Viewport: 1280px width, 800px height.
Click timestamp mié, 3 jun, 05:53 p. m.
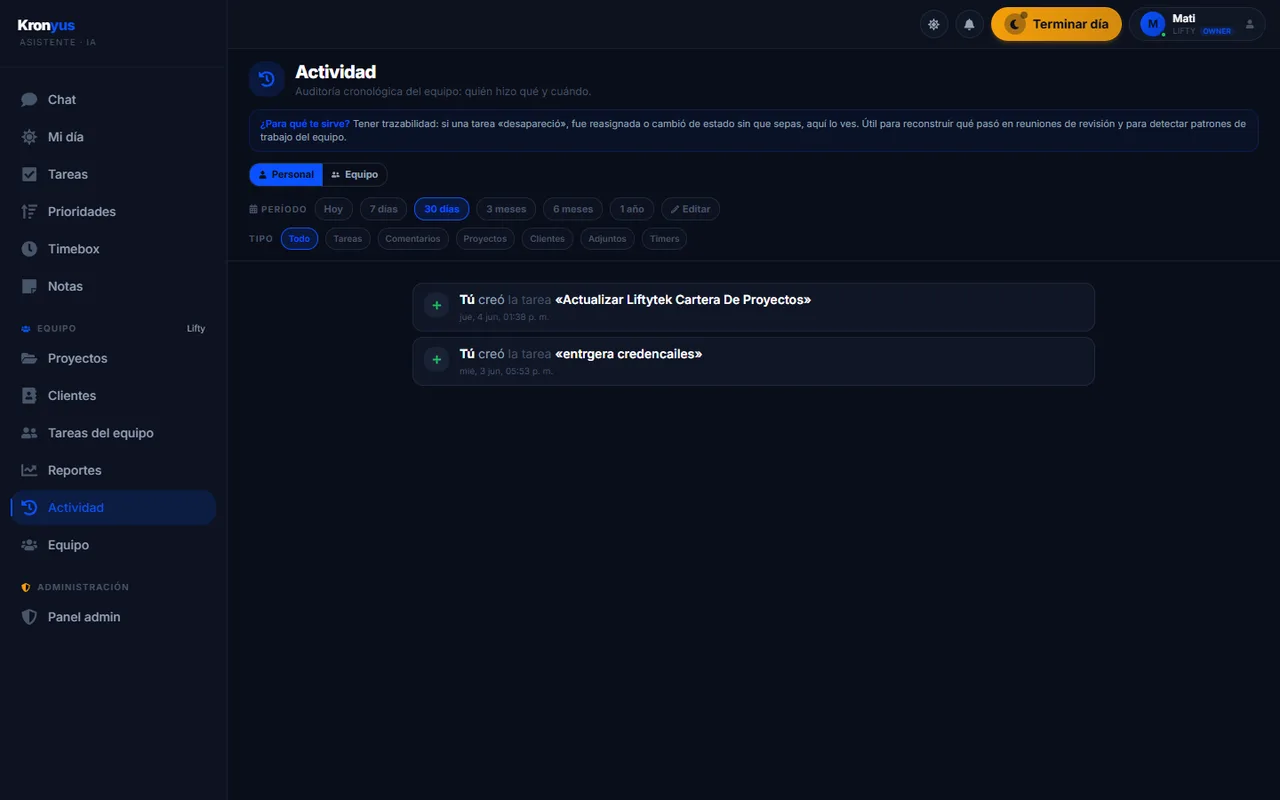click(506, 371)
